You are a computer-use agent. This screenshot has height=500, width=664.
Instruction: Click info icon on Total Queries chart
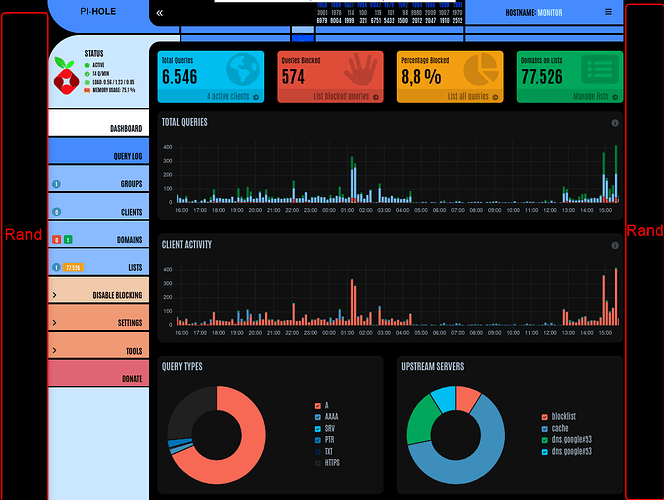[x=614, y=123]
